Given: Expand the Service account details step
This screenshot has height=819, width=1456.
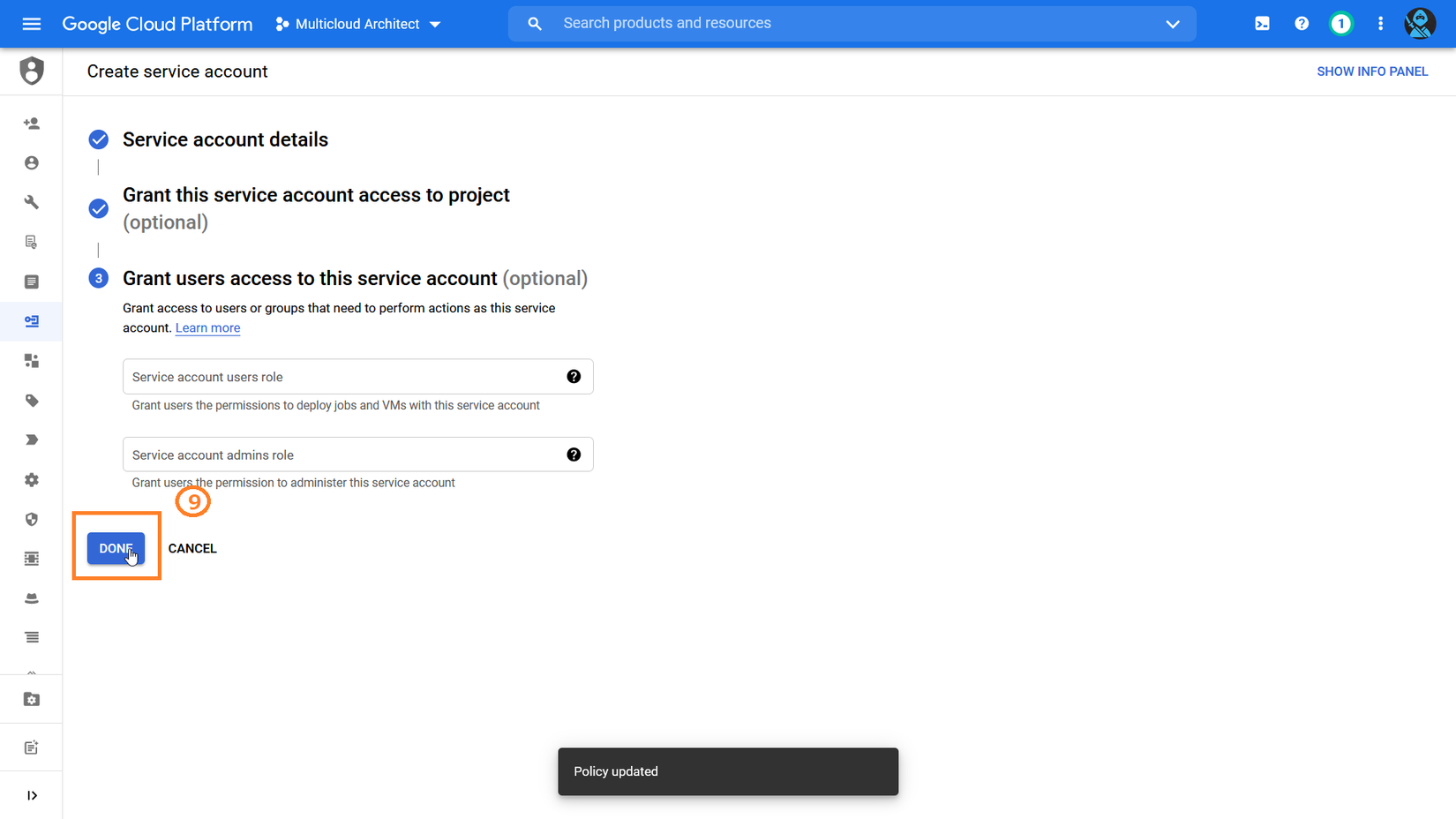Looking at the screenshot, I should coord(225,139).
